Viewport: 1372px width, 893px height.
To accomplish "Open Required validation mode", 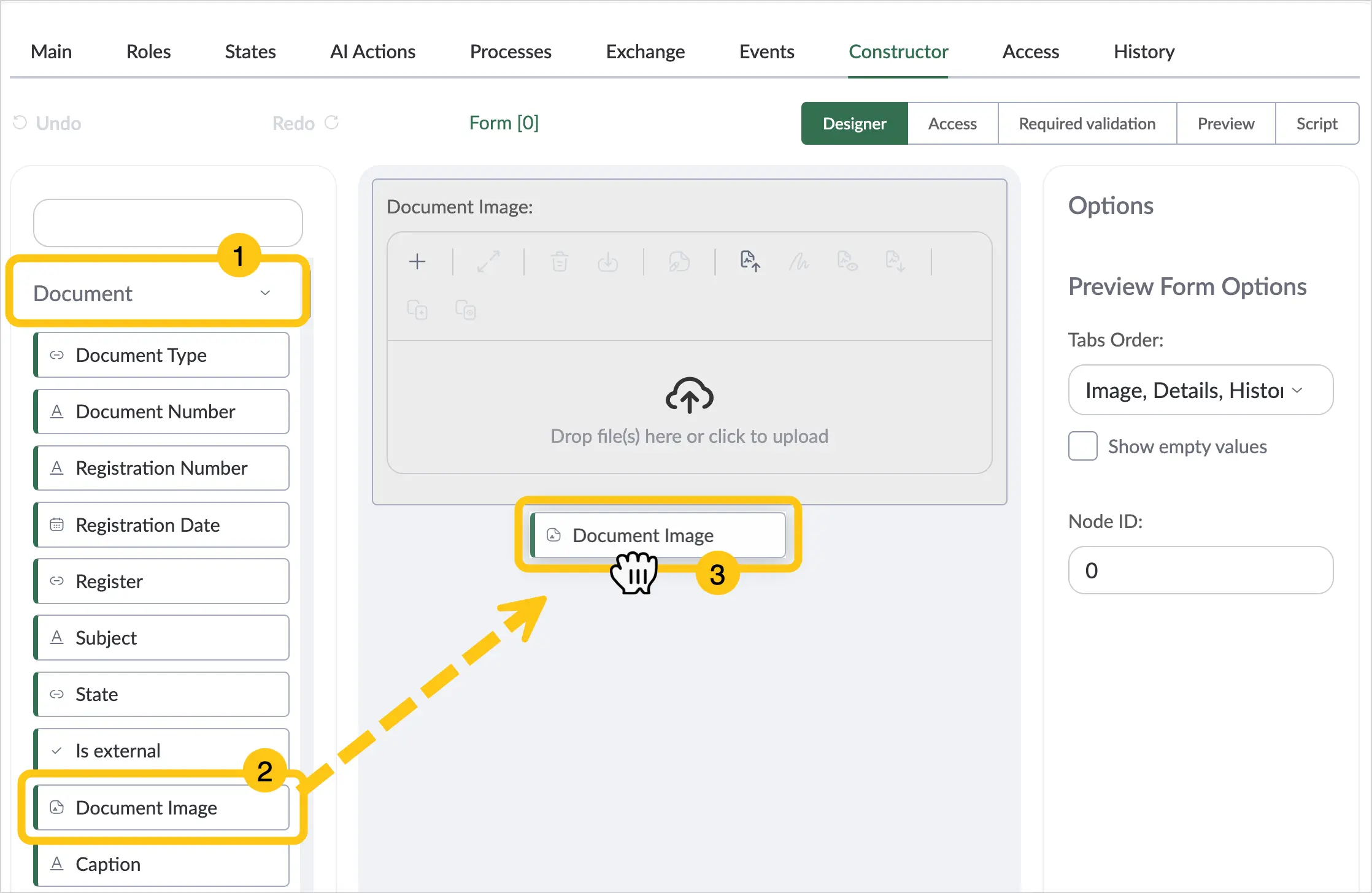I will point(1087,123).
